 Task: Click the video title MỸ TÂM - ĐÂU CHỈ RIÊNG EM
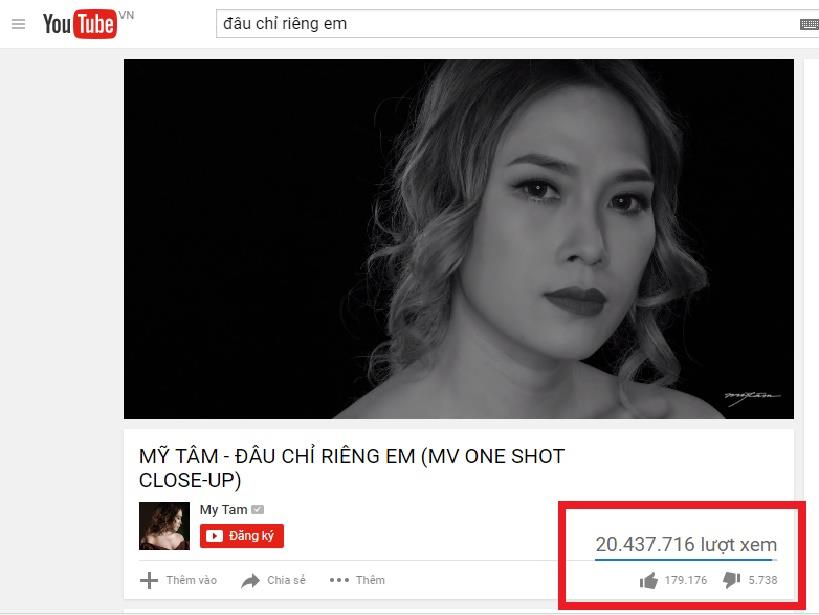click(x=352, y=468)
